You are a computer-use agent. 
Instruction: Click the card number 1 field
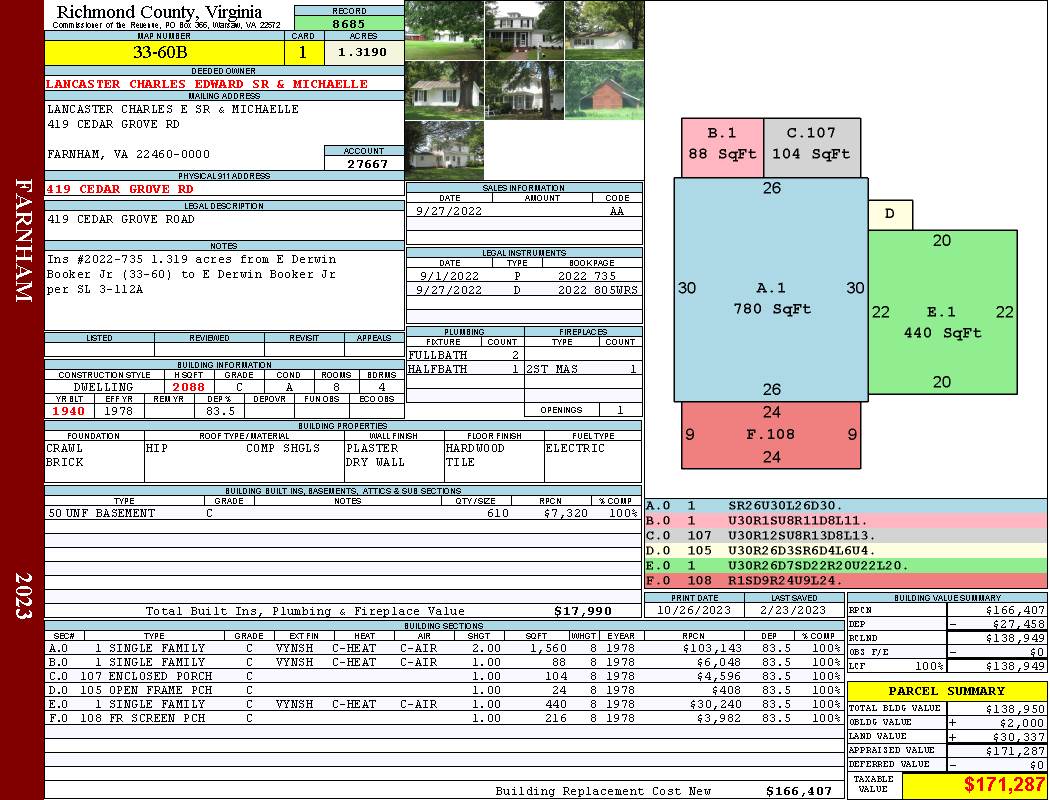point(303,52)
